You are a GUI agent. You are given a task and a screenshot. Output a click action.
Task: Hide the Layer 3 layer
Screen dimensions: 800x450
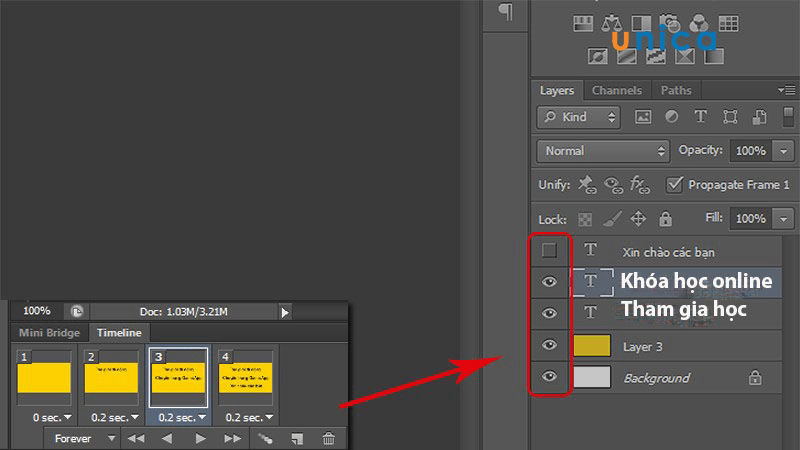pos(549,345)
